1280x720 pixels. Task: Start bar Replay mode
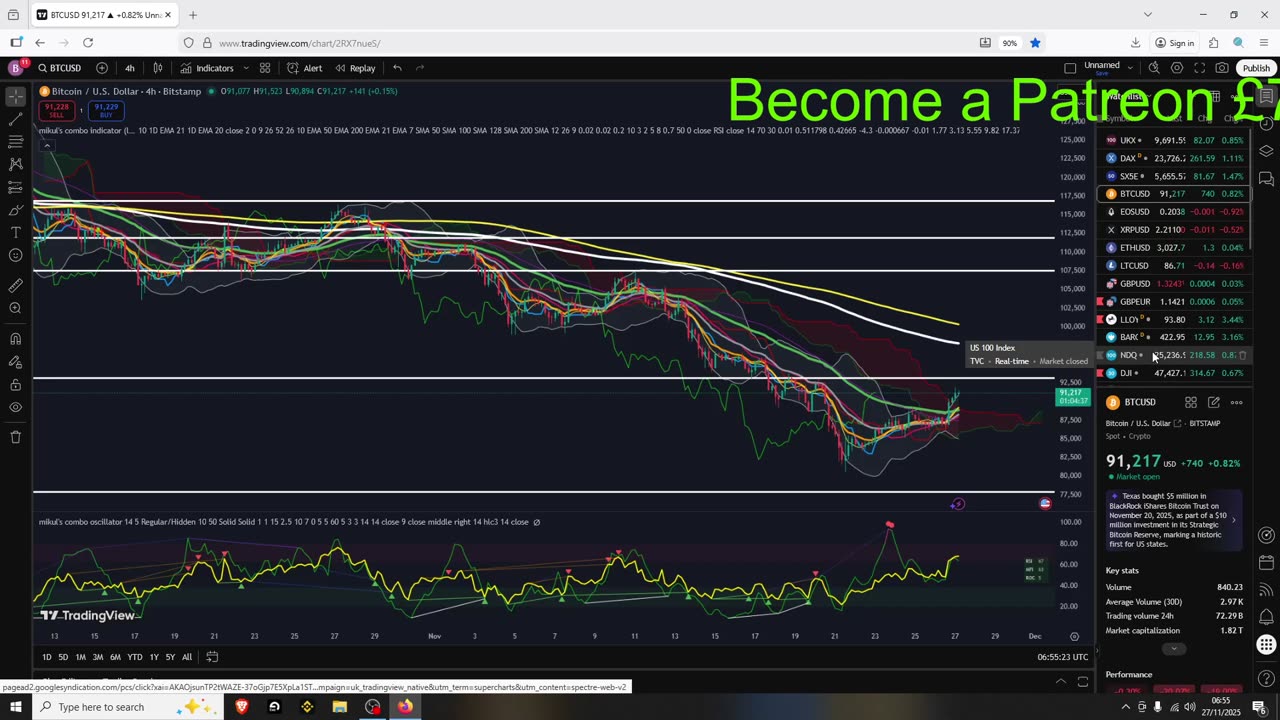(x=355, y=68)
